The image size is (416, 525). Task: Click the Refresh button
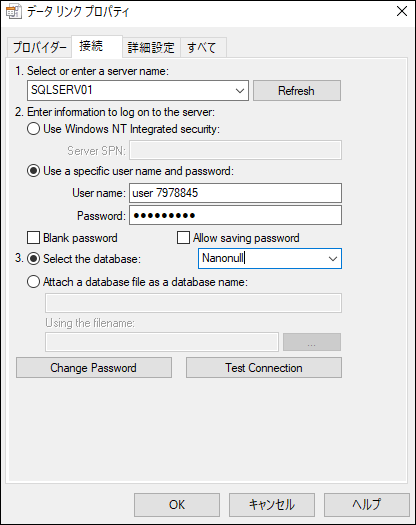point(297,90)
